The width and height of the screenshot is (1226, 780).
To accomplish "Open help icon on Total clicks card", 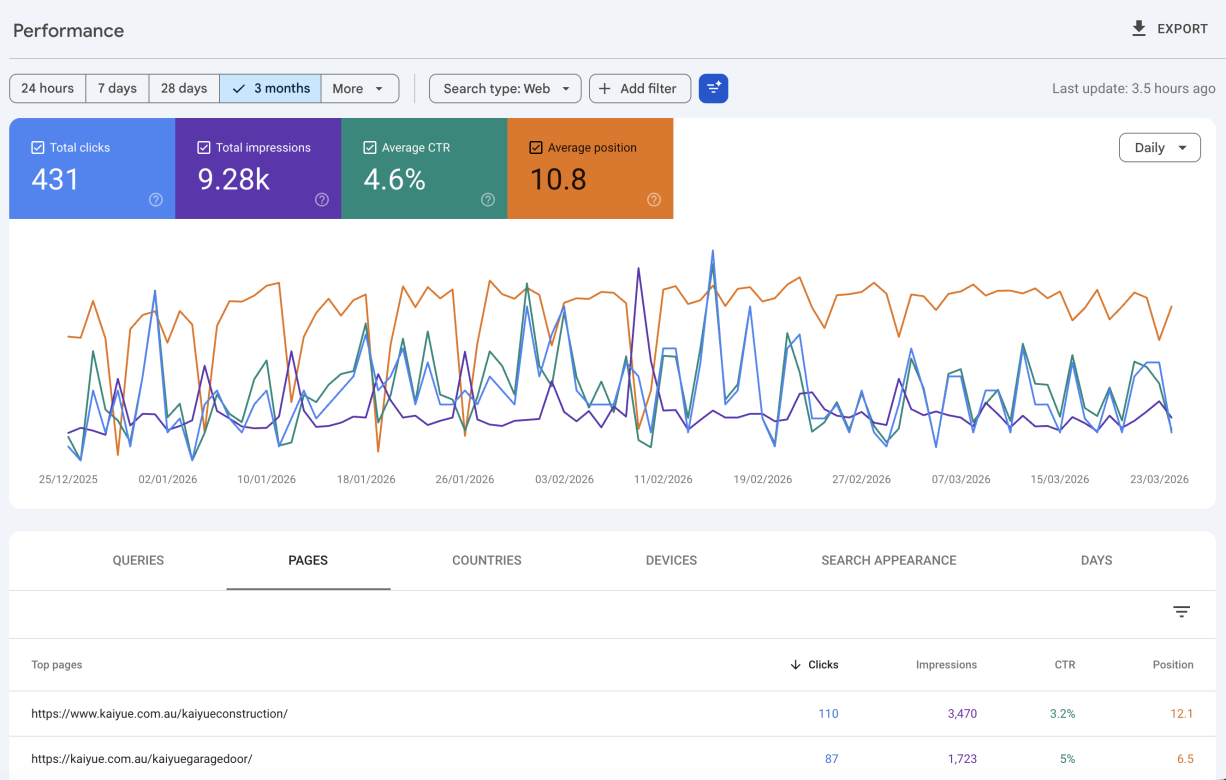I will pos(156,199).
